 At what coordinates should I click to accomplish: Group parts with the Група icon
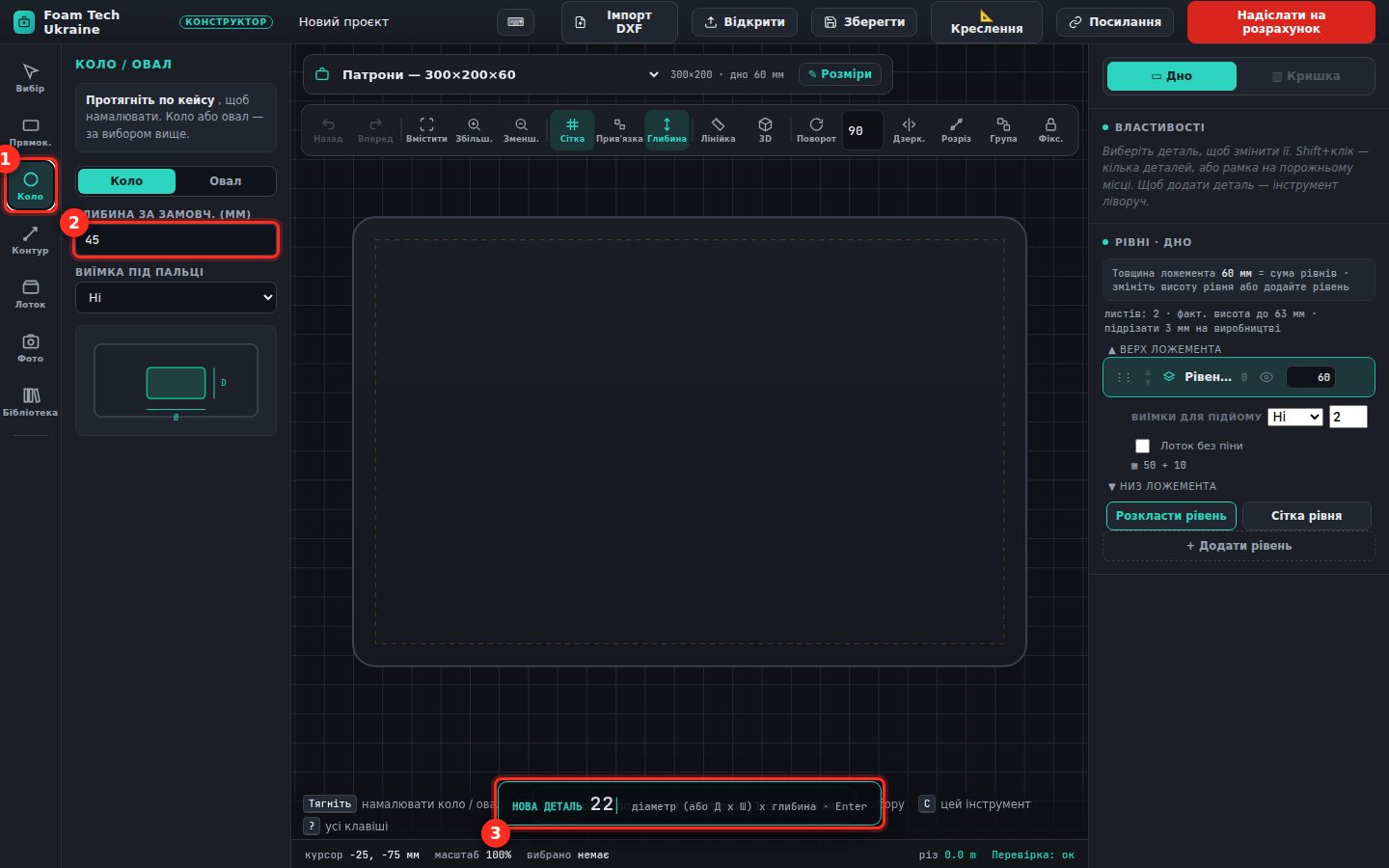tap(1003, 130)
